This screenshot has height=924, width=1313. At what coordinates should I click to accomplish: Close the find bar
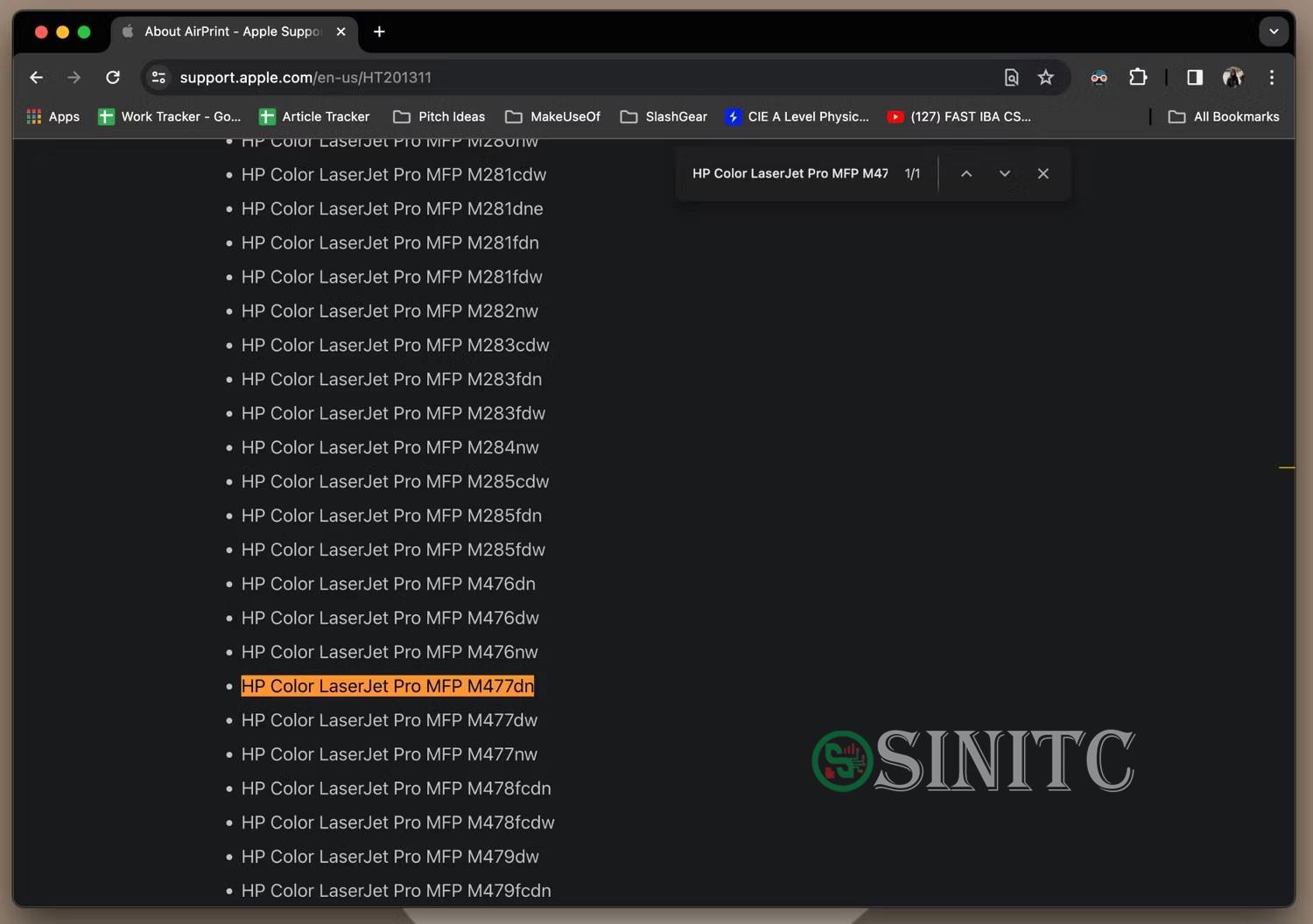pos(1043,173)
